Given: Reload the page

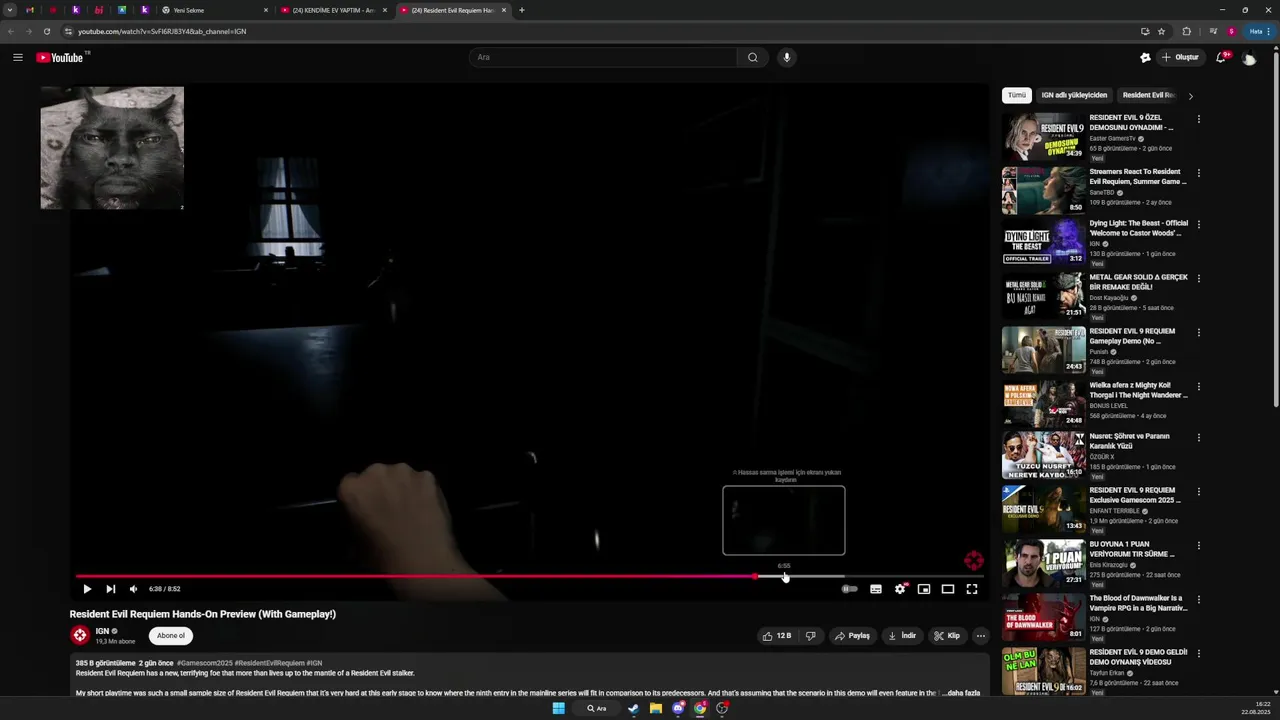Looking at the screenshot, I should 46,31.
